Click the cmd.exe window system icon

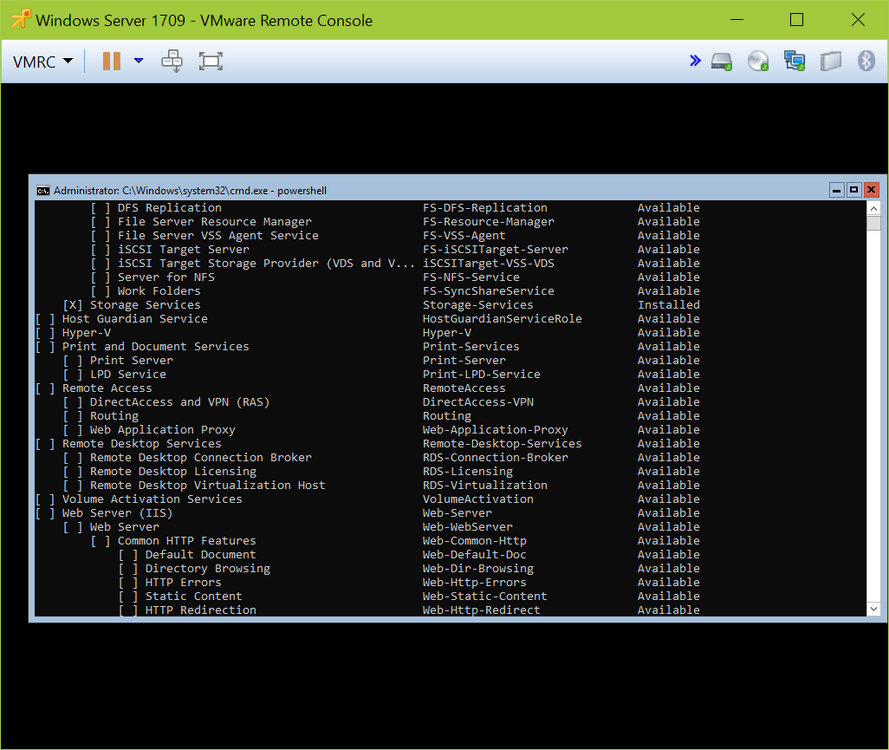(x=43, y=190)
